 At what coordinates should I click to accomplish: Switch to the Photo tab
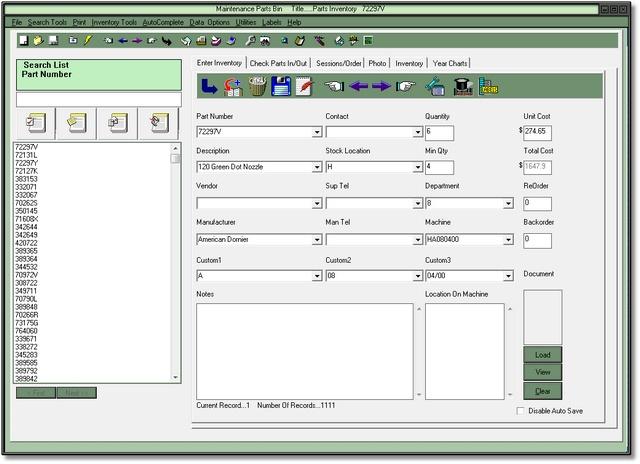click(377, 64)
